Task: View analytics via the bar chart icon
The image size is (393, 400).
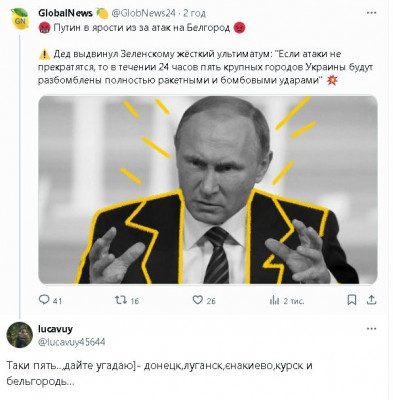Action: click(274, 300)
